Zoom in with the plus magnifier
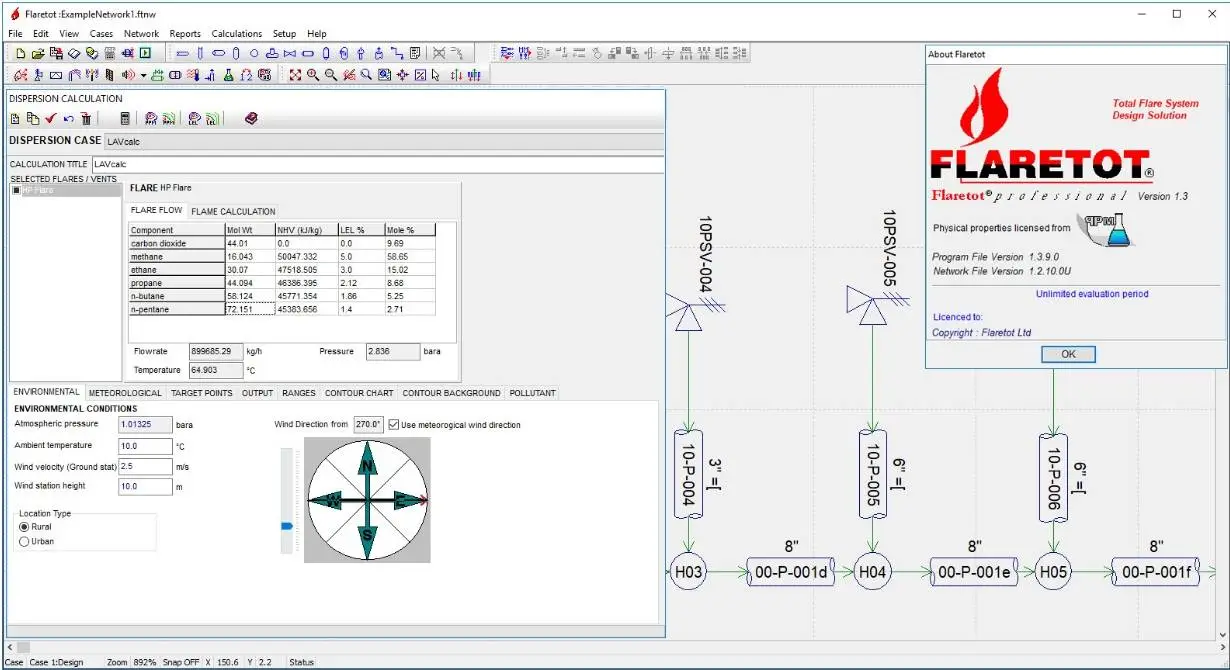 pyautogui.click(x=314, y=75)
